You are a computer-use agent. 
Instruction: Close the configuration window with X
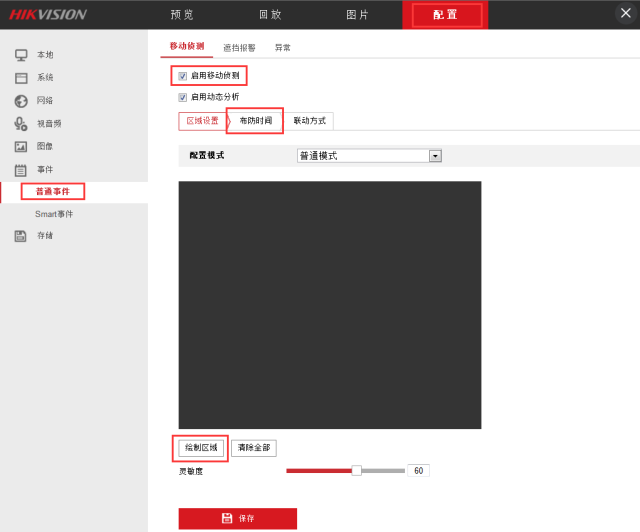tap(626, 13)
